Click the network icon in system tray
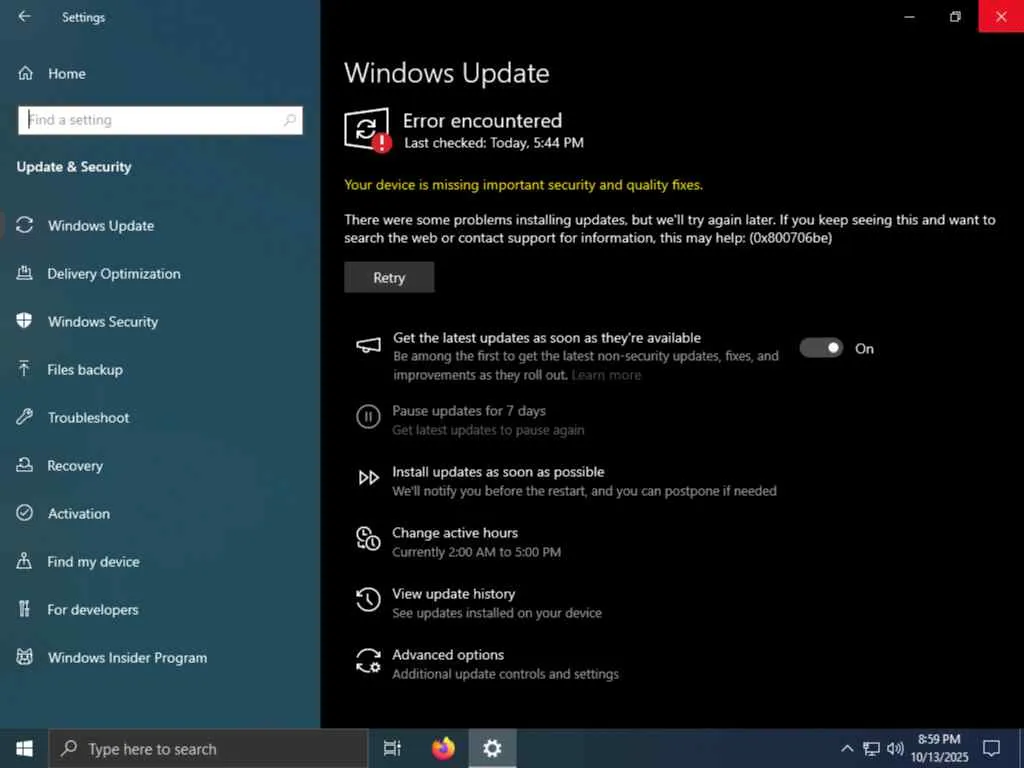 tap(871, 748)
